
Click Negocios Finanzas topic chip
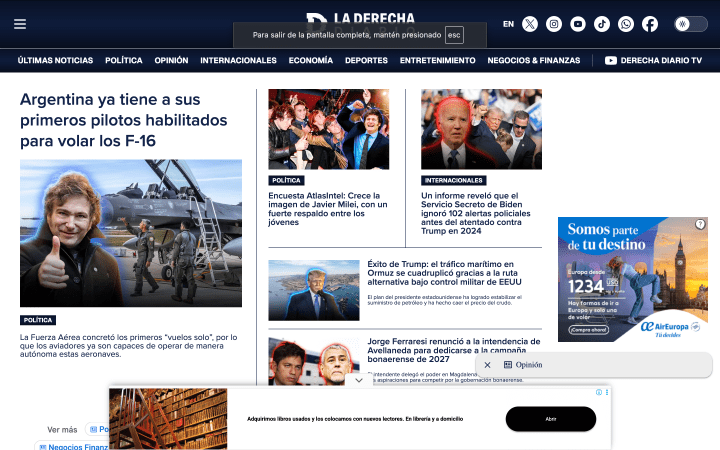(73, 446)
